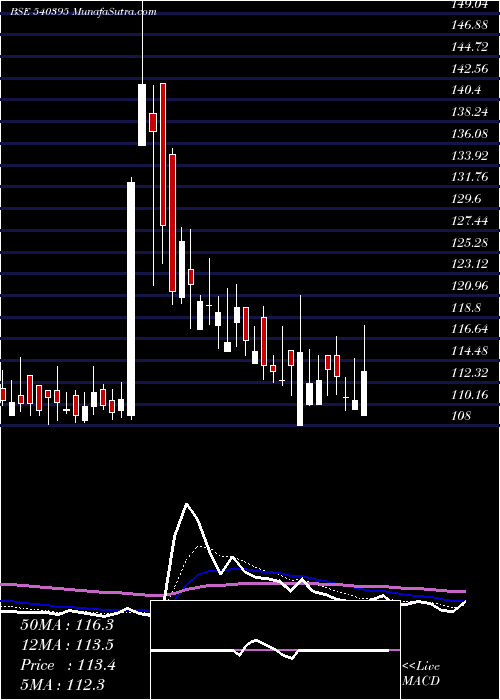The width and height of the screenshot is (500, 700).
Task: Click the 140.4 price axis label
Action: 467,90
